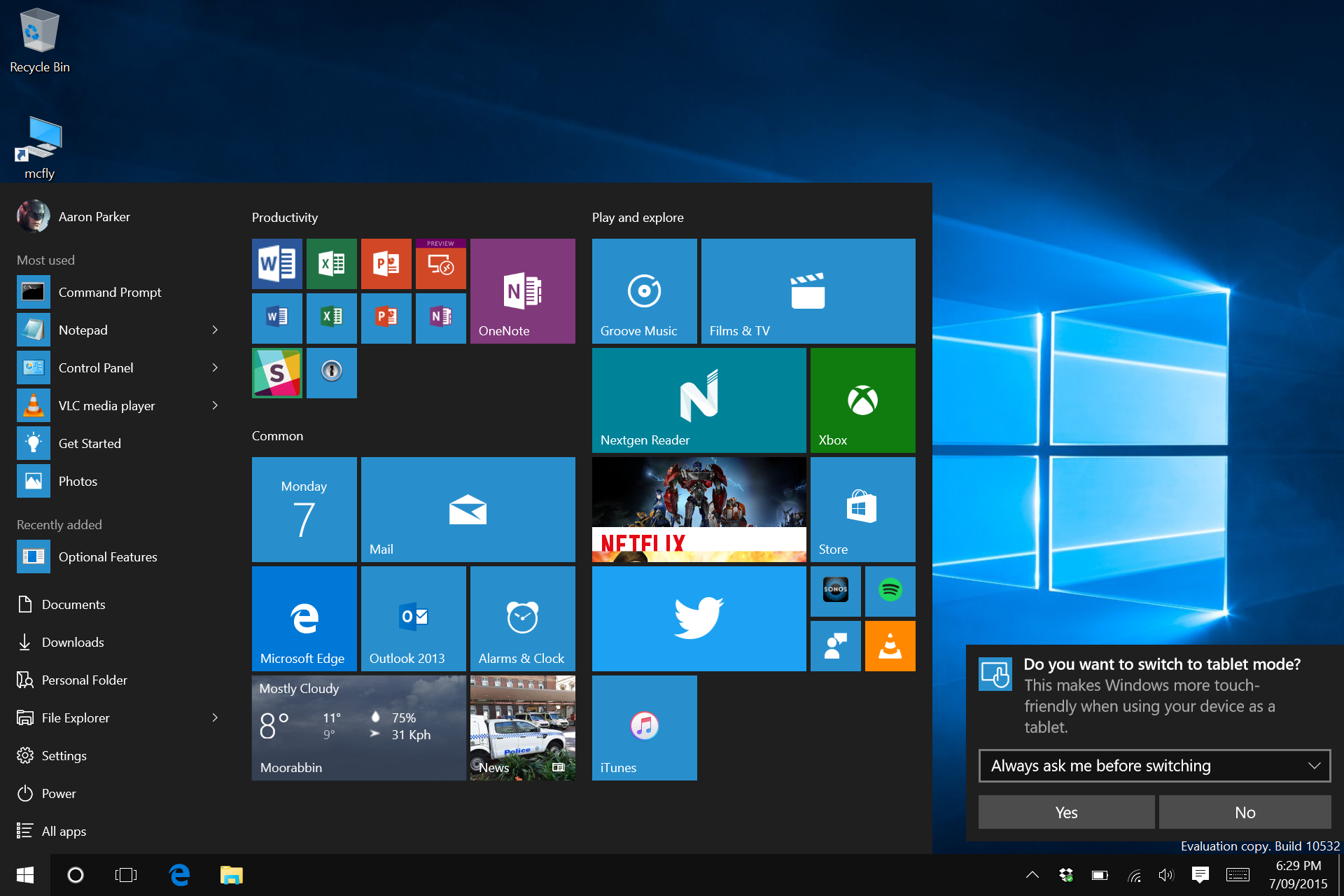Screen dimensions: 1344x896
Task: Open Films & TV tile
Action: [x=808, y=291]
